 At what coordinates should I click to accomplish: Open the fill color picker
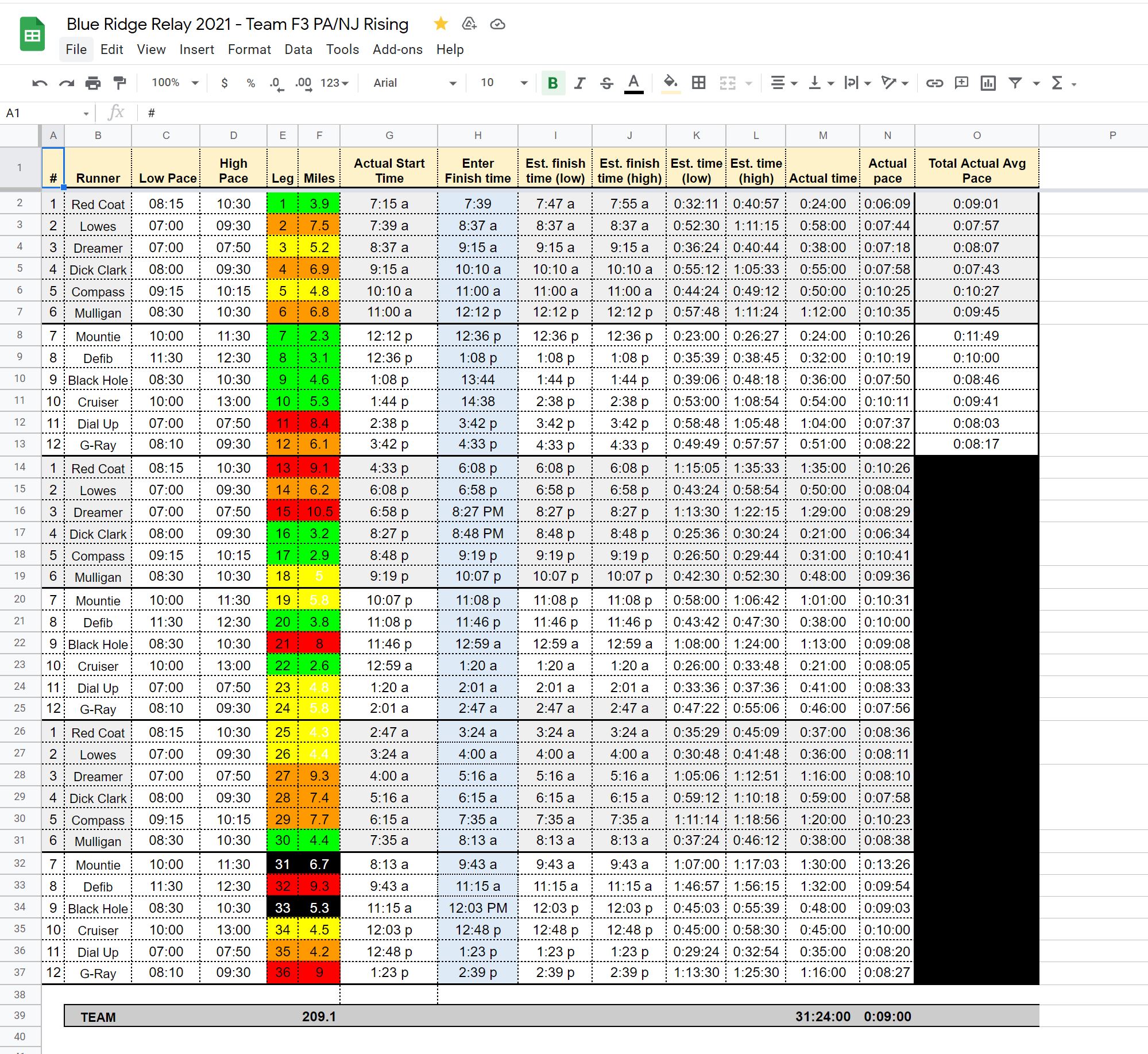(671, 83)
